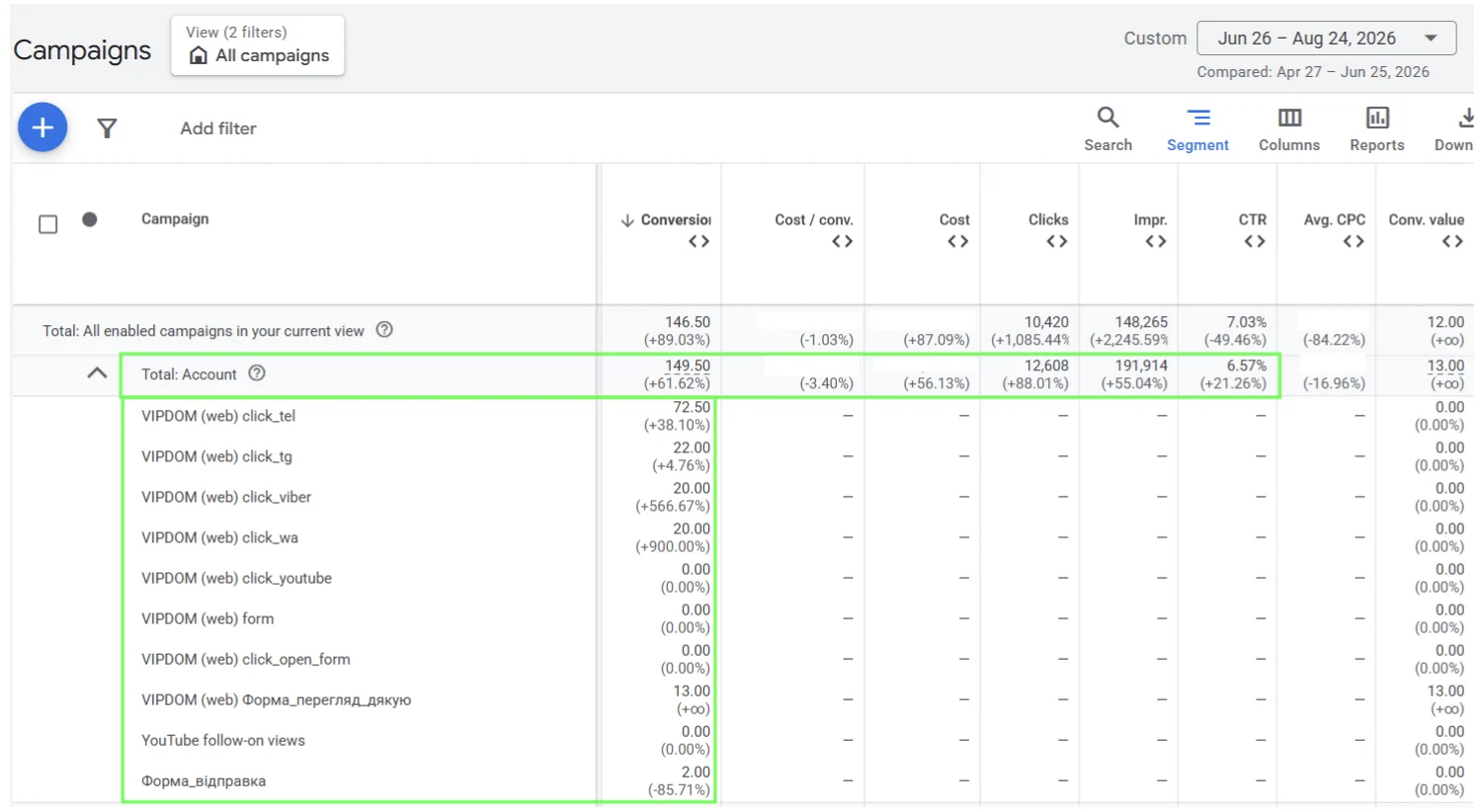This screenshot has height=812, width=1478.
Task: Click the blue plus create campaign button
Action: point(42,127)
